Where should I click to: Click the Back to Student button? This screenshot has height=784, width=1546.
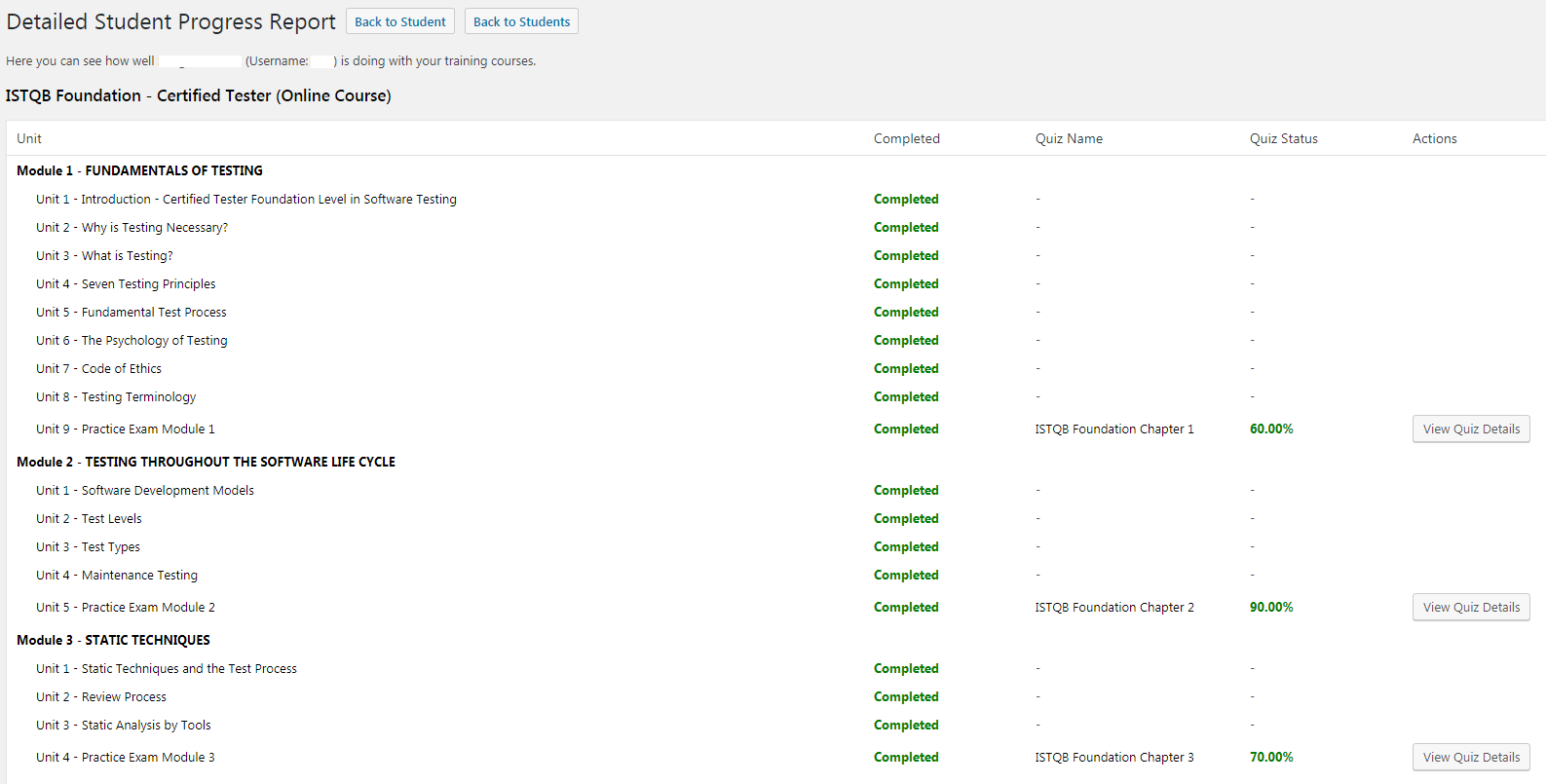click(400, 21)
